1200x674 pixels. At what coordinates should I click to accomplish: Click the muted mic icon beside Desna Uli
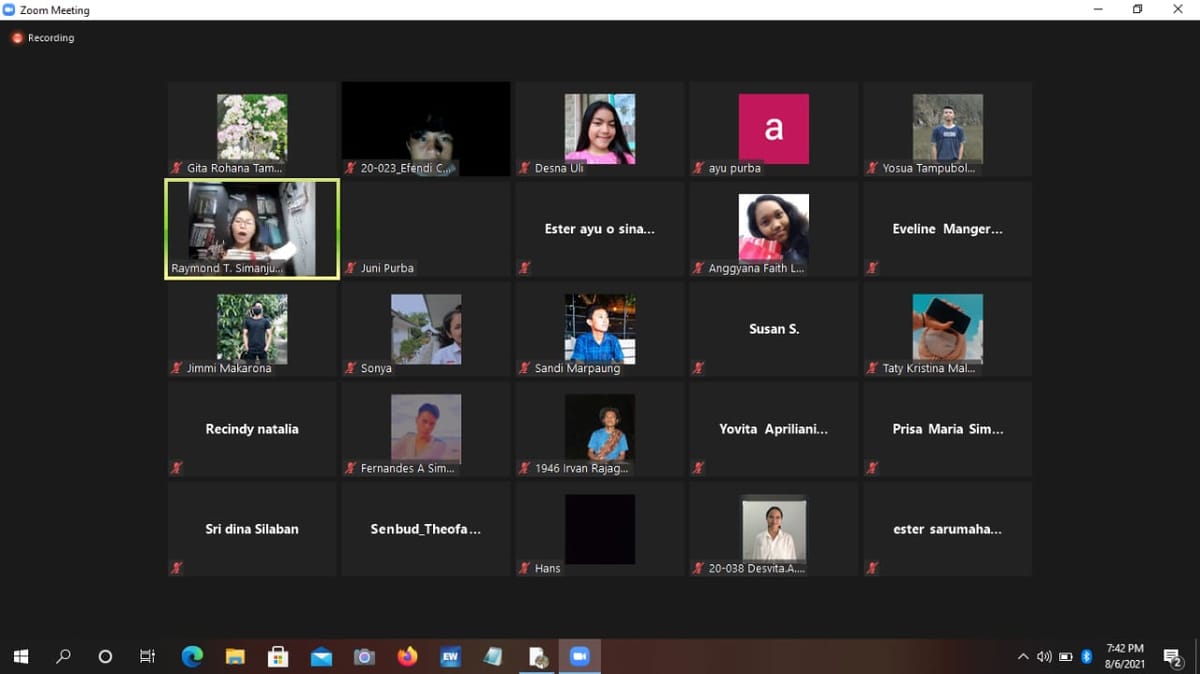click(524, 168)
